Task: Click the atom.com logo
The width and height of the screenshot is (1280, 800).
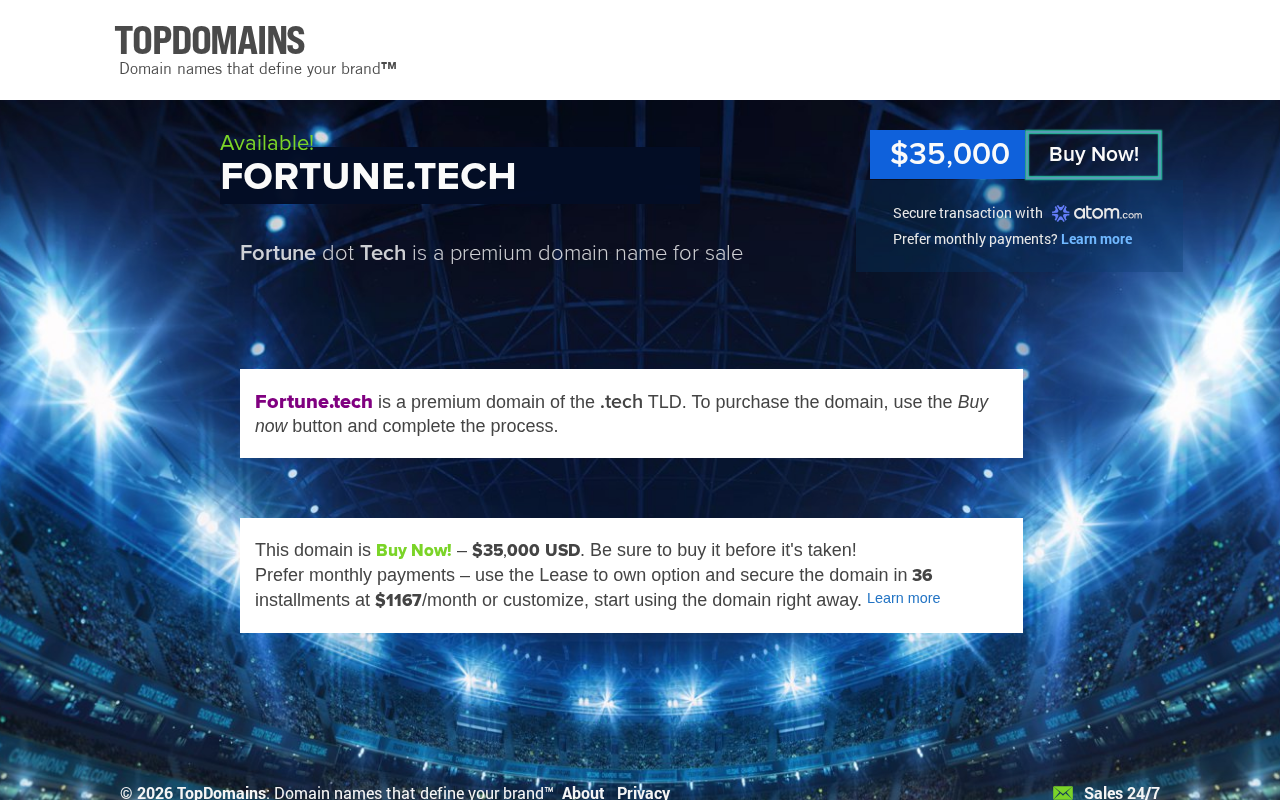Action: coord(1096,213)
